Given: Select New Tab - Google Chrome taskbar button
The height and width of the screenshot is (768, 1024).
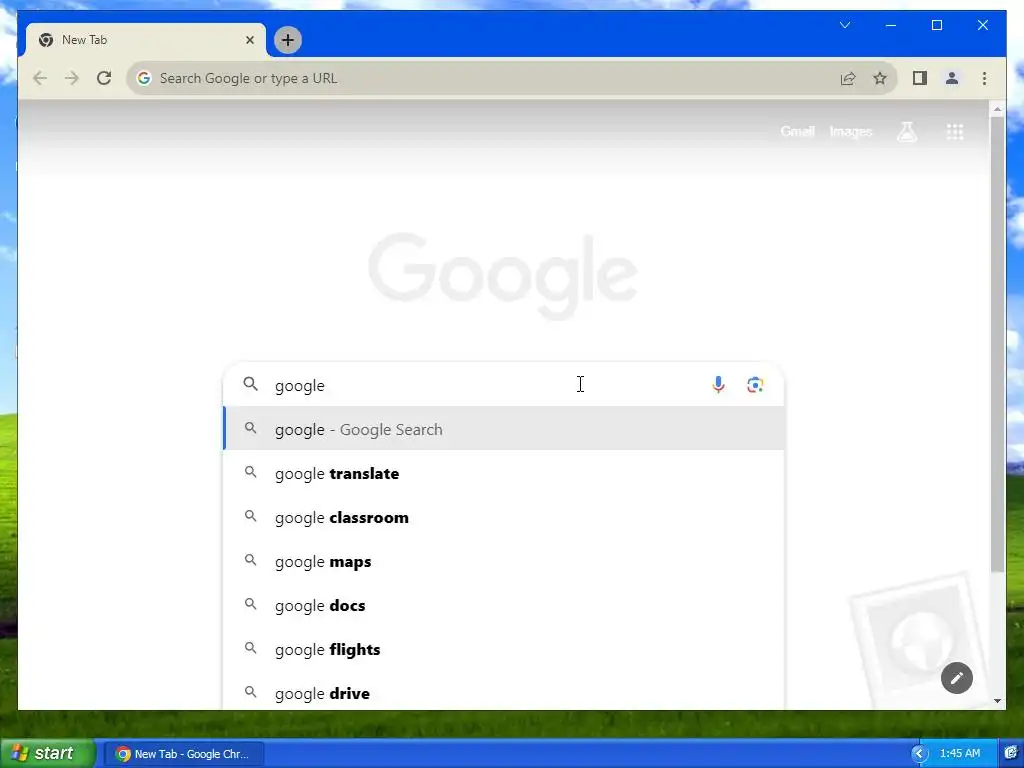Looking at the screenshot, I should point(185,754).
